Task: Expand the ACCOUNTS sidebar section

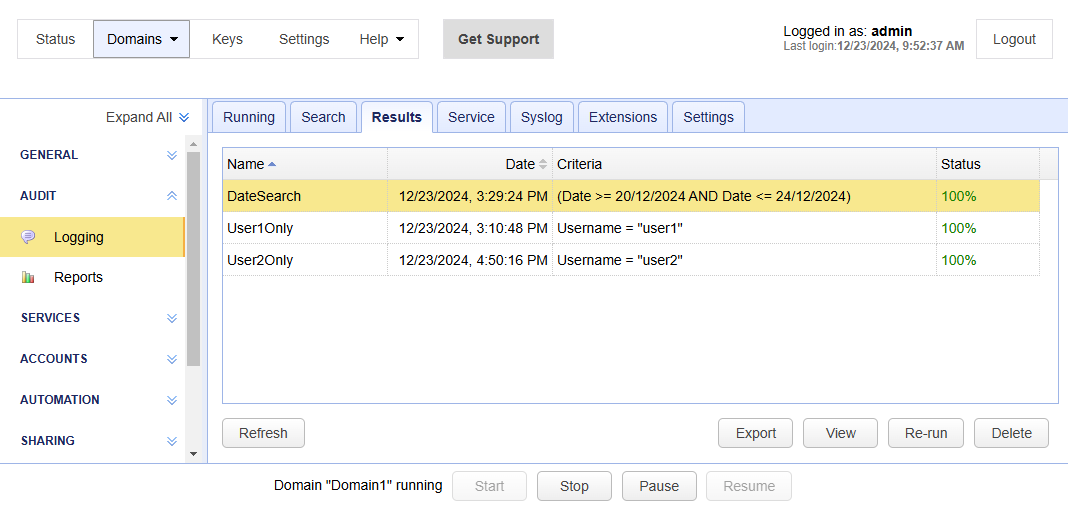Action: coord(172,359)
